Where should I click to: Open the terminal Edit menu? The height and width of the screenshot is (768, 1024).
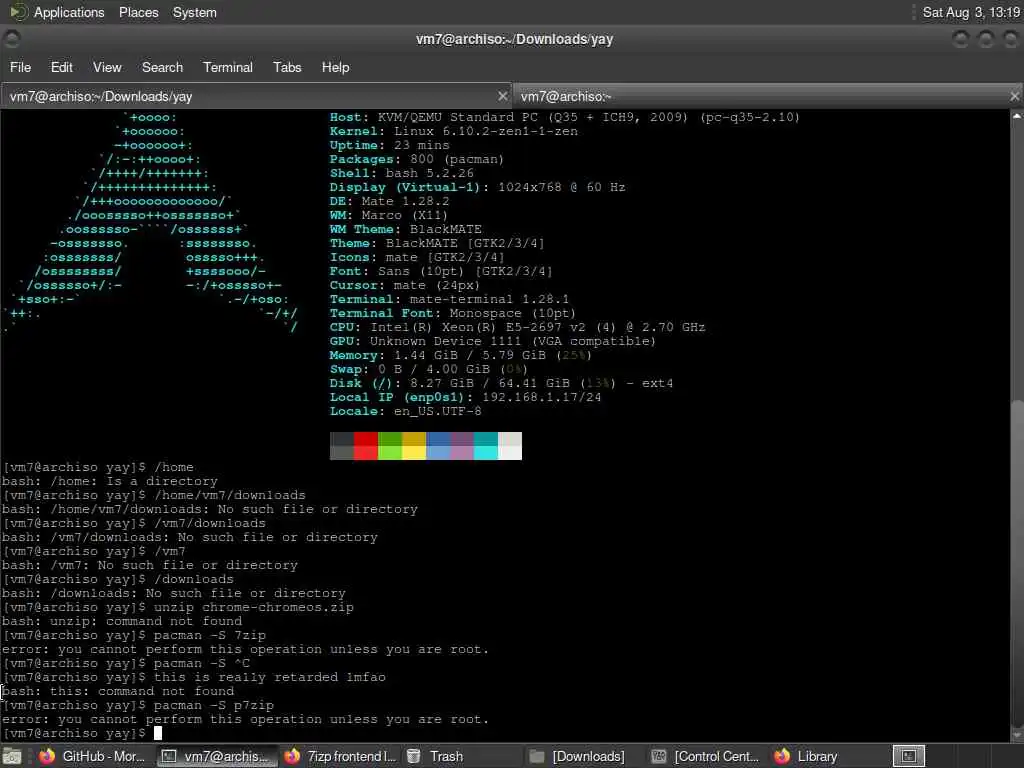click(61, 67)
